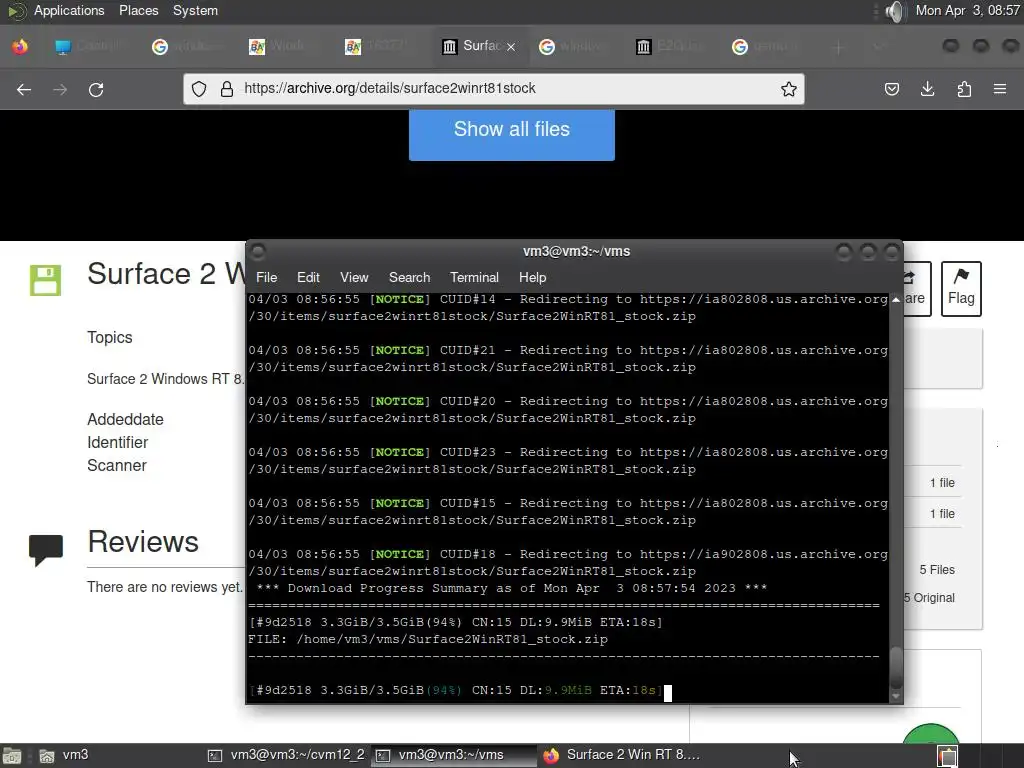The height and width of the screenshot is (768, 1024).
Task: Click the terminal title vm3@vm3:~/vms
Action: coord(576,251)
